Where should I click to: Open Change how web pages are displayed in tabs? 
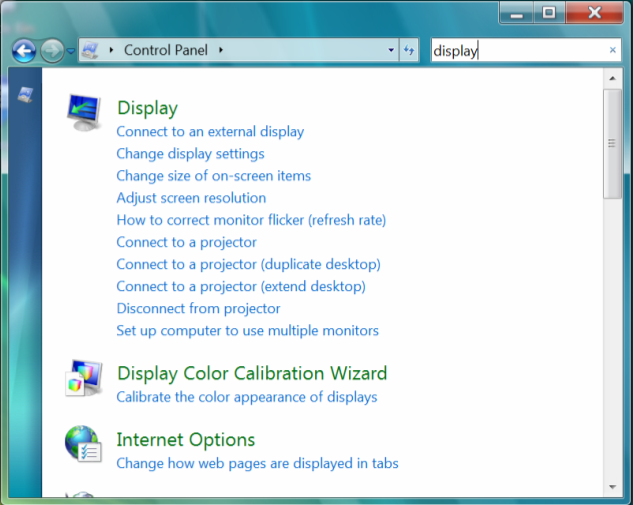pyautogui.click(x=258, y=463)
